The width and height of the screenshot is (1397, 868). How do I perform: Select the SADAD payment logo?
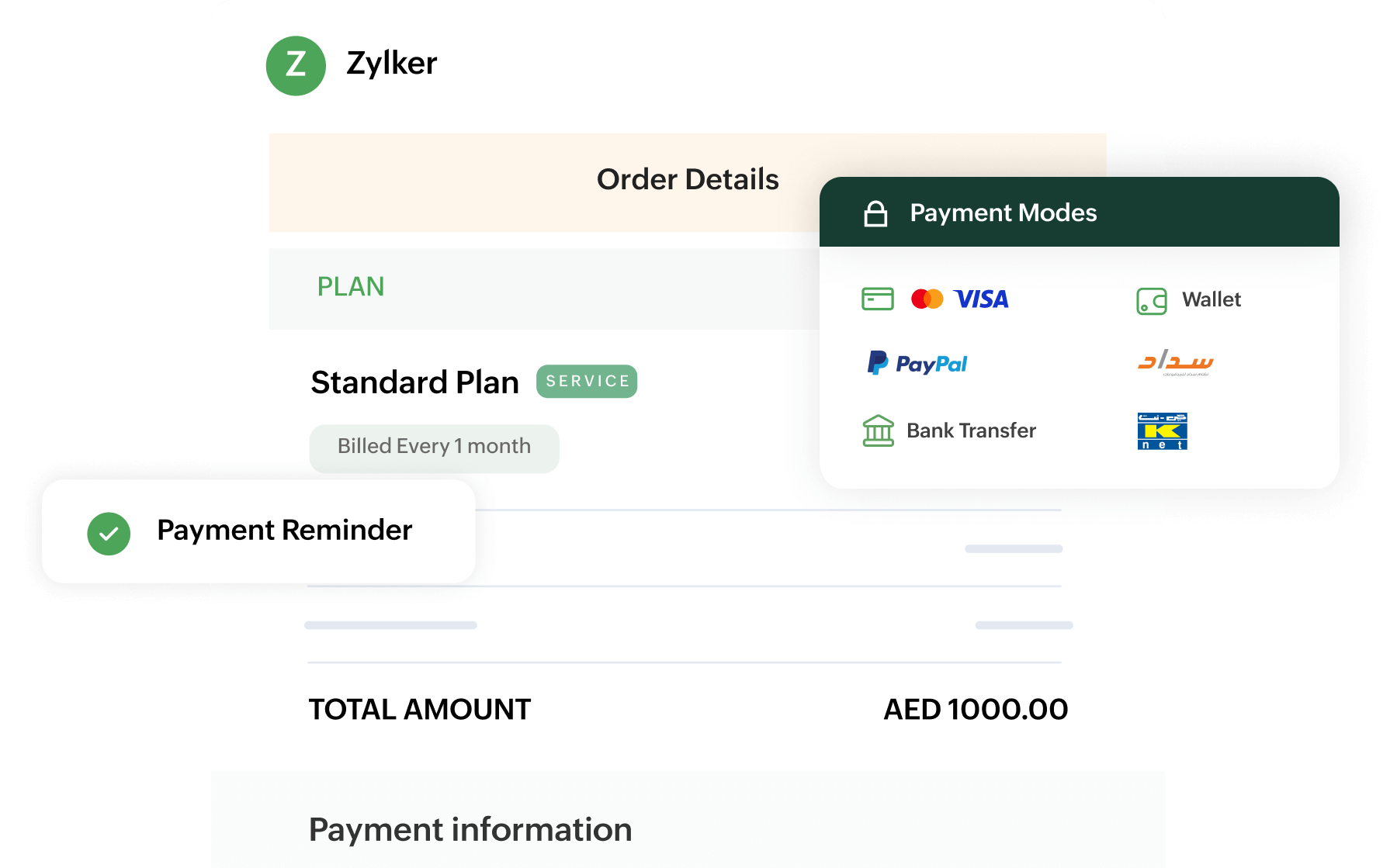[x=1175, y=362]
